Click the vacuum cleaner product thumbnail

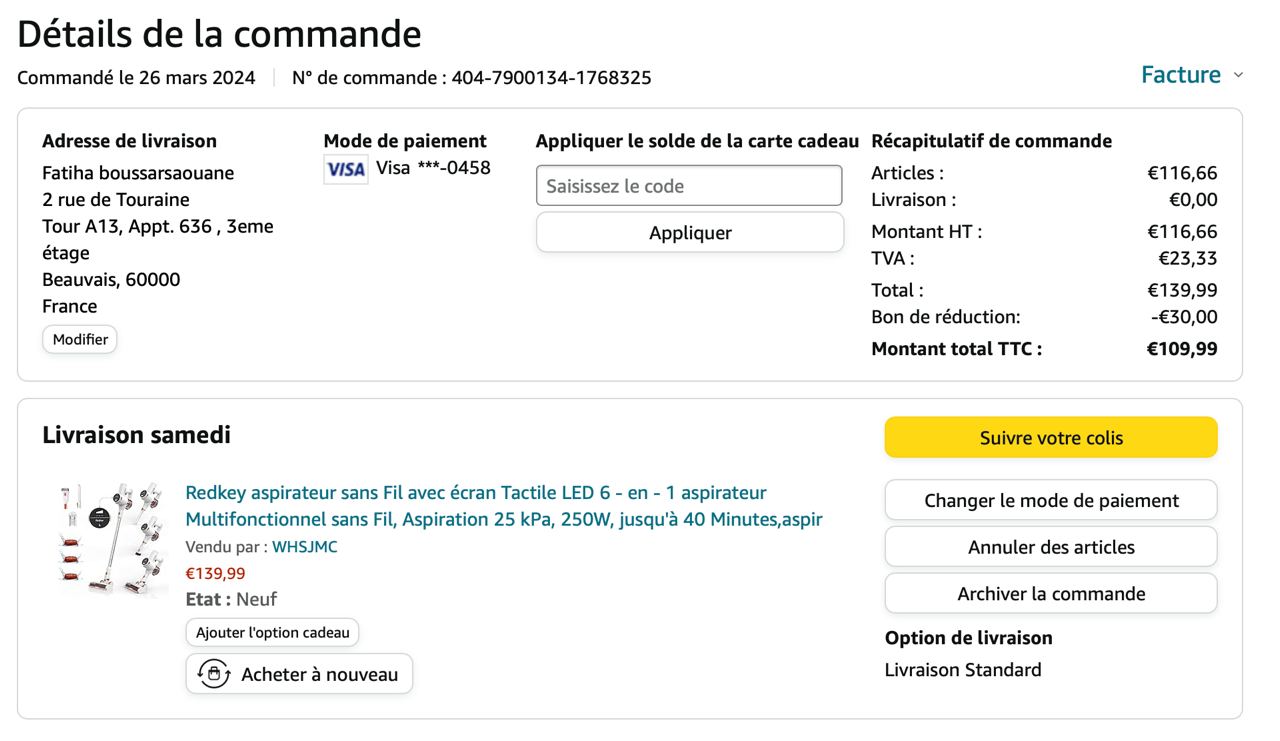(113, 540)
